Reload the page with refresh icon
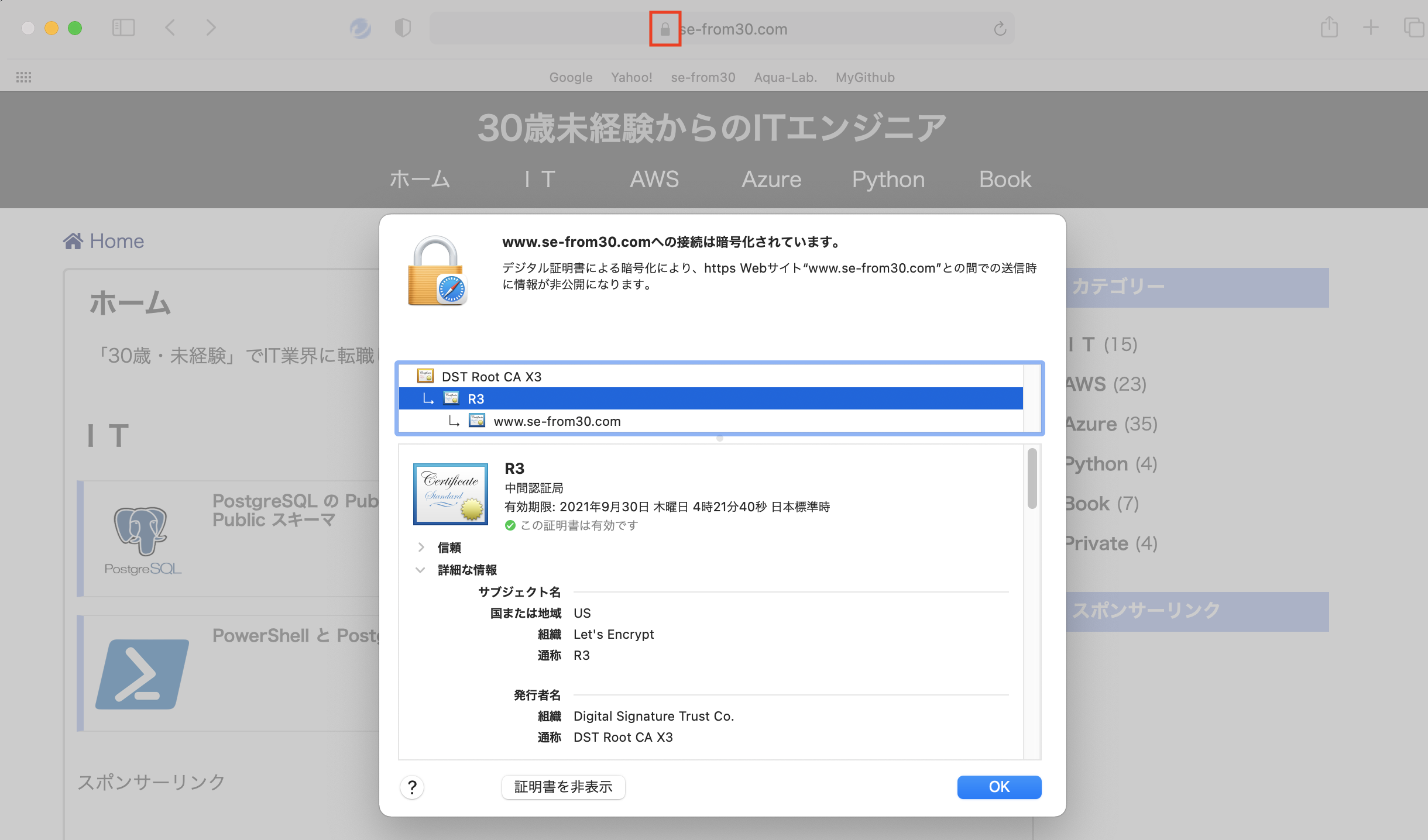Screen dimensions: 1428x840 pyautogui.click(x=1000, y=29)
